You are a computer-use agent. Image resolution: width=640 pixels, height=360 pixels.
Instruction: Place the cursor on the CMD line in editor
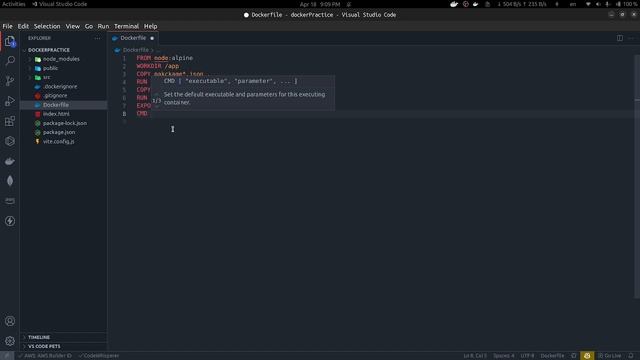[142, 114]
